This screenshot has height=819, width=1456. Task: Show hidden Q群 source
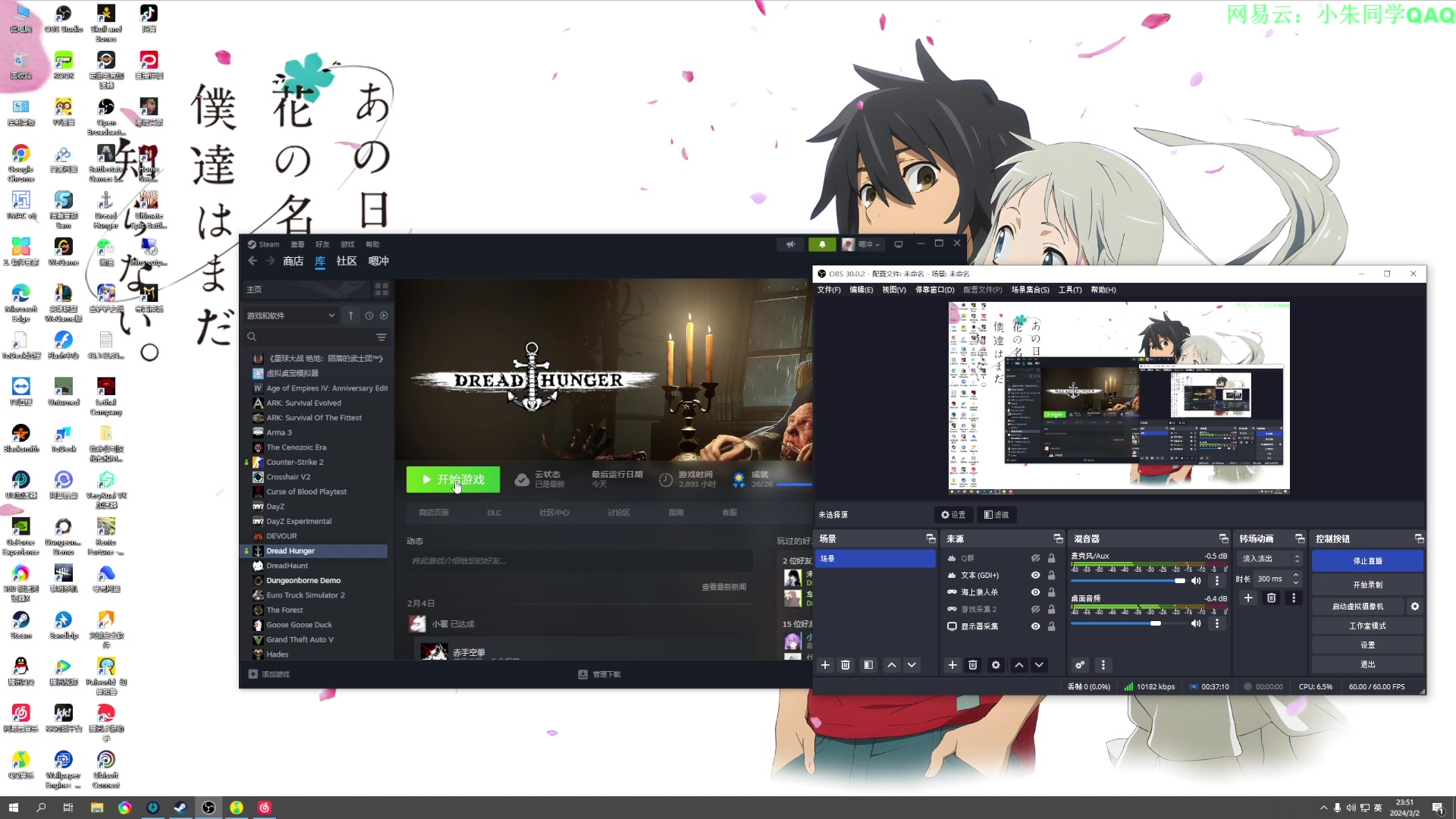(x=1035, y=558)
